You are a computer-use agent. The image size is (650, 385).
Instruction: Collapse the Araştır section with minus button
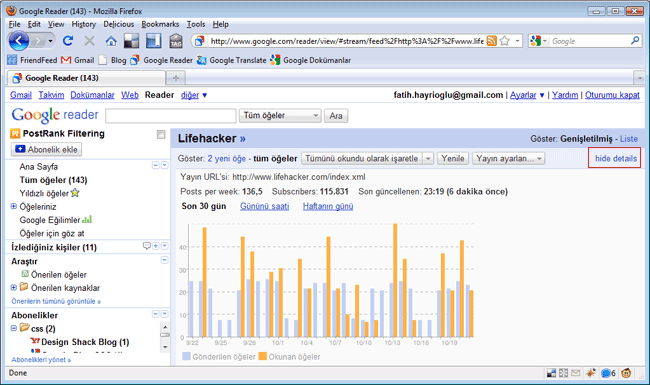tap(165, 260)
